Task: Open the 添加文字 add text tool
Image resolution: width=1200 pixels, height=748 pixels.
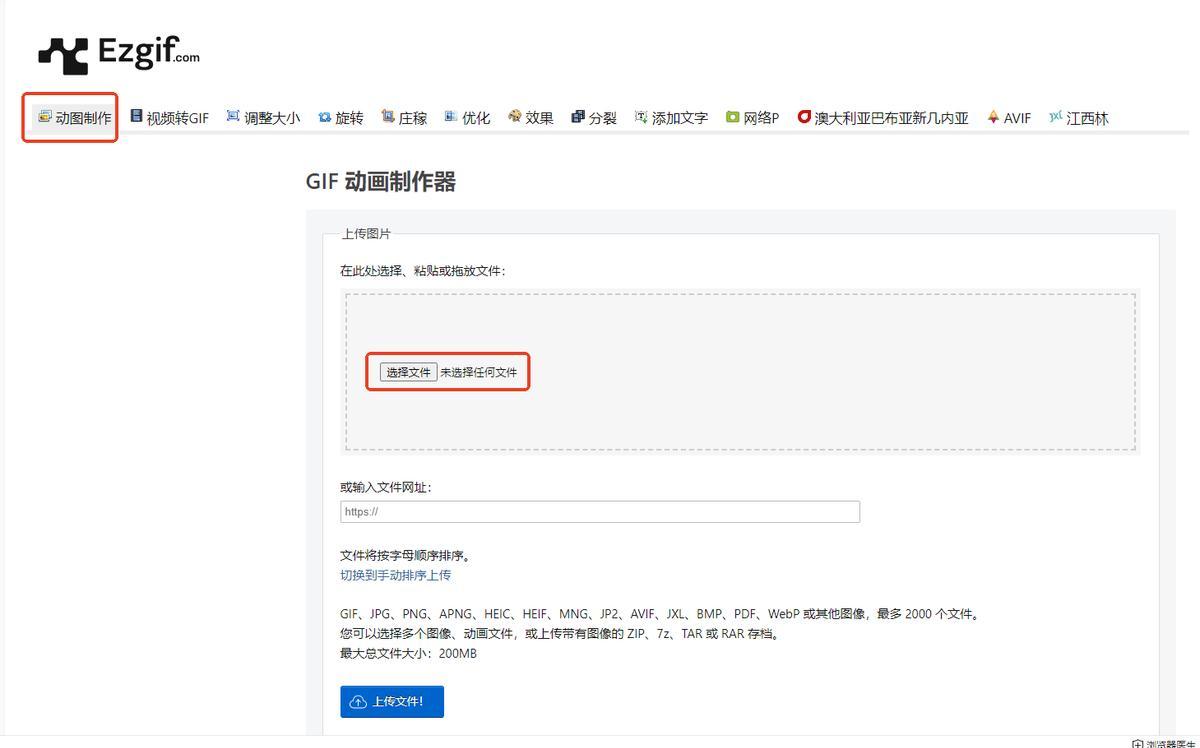Action: point(670,118)
